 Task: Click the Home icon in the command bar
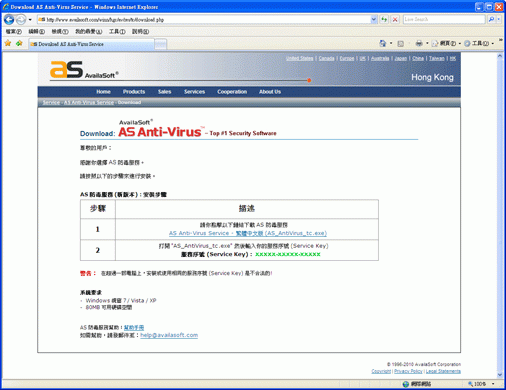click(x=383, y=43)
